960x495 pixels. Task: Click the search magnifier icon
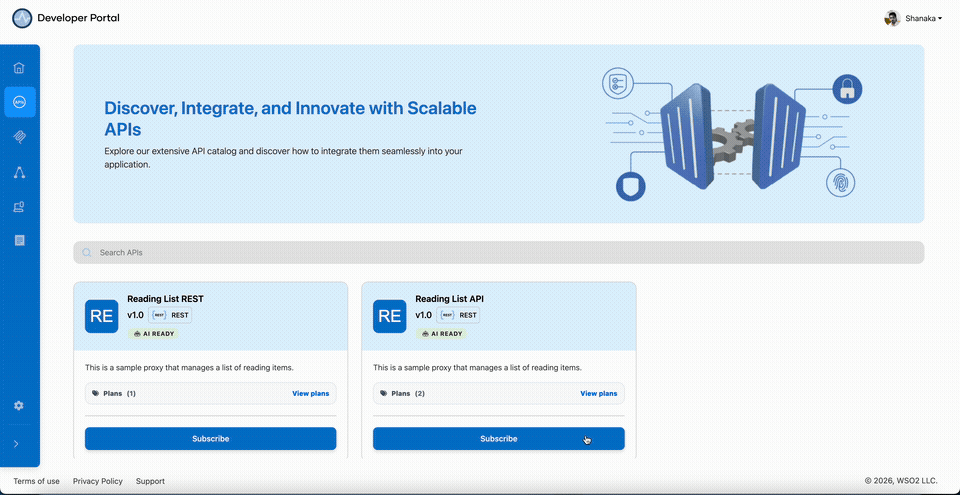pyautogui.click(x=87, y=252)
